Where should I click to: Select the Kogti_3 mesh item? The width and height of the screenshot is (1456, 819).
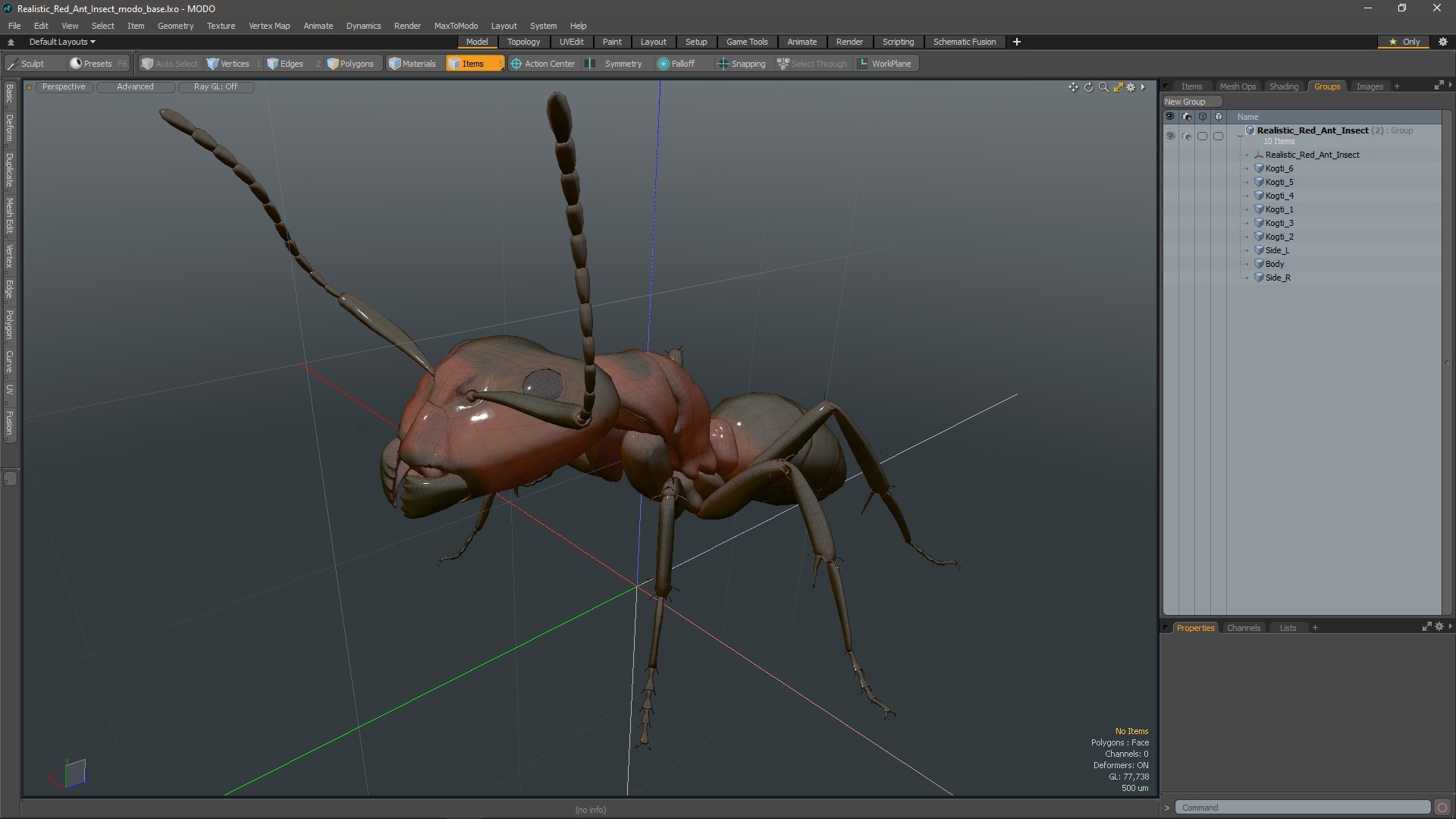click(x=1279, y=223)
